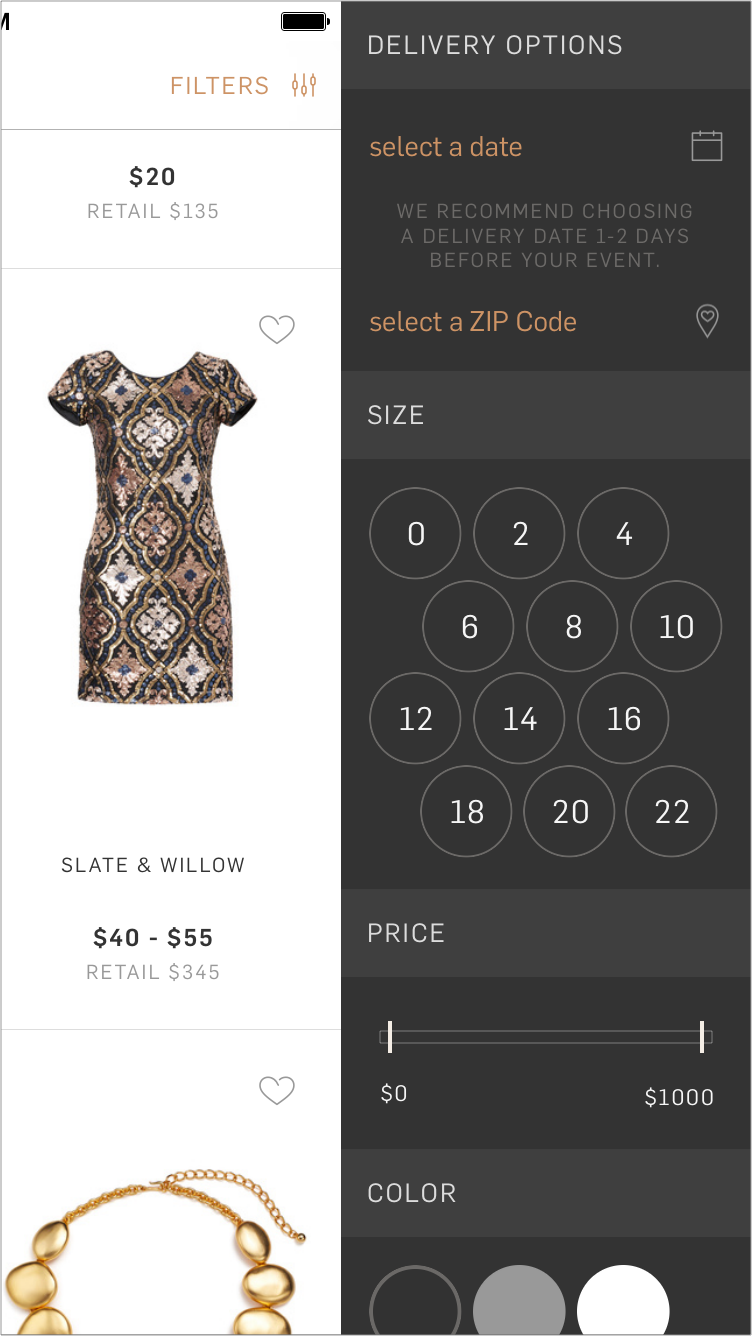Tap the ZIP code location pin icon
Viewport: 752px width, 1336px height.
707,321
